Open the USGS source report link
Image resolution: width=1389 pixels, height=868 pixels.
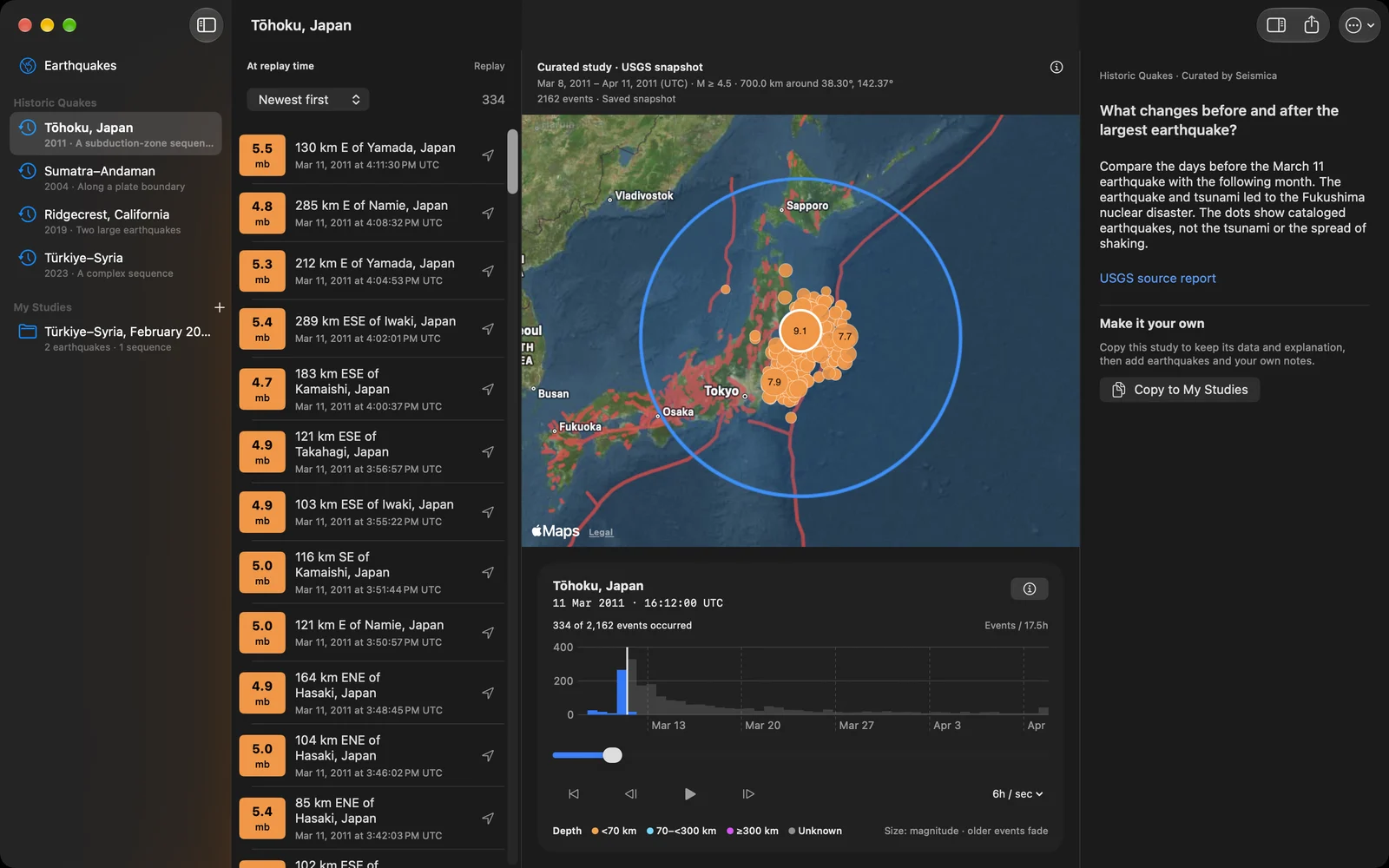pos(1157,279)
